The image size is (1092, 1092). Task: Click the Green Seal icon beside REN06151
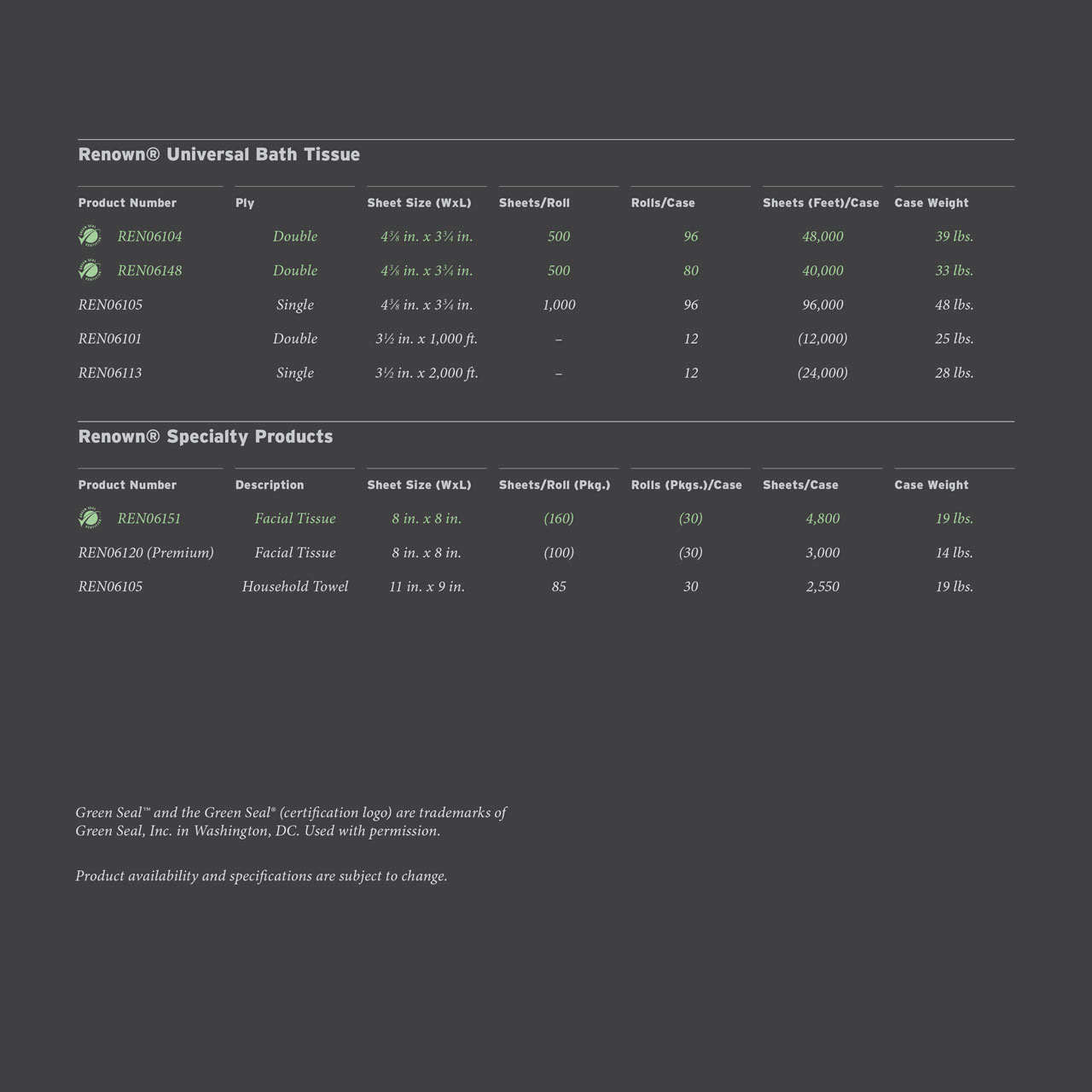[x=90, y=519]
